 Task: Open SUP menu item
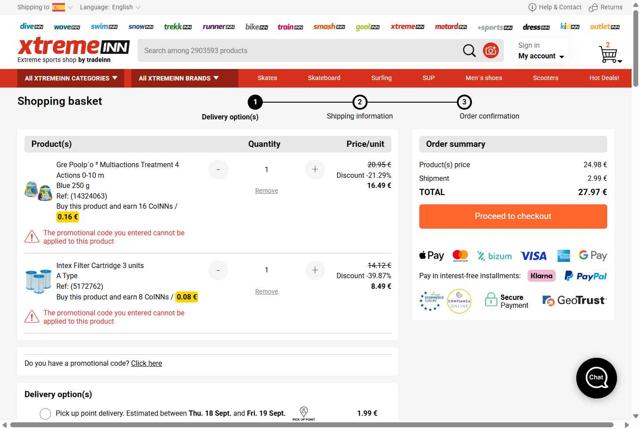pos(429,78)
